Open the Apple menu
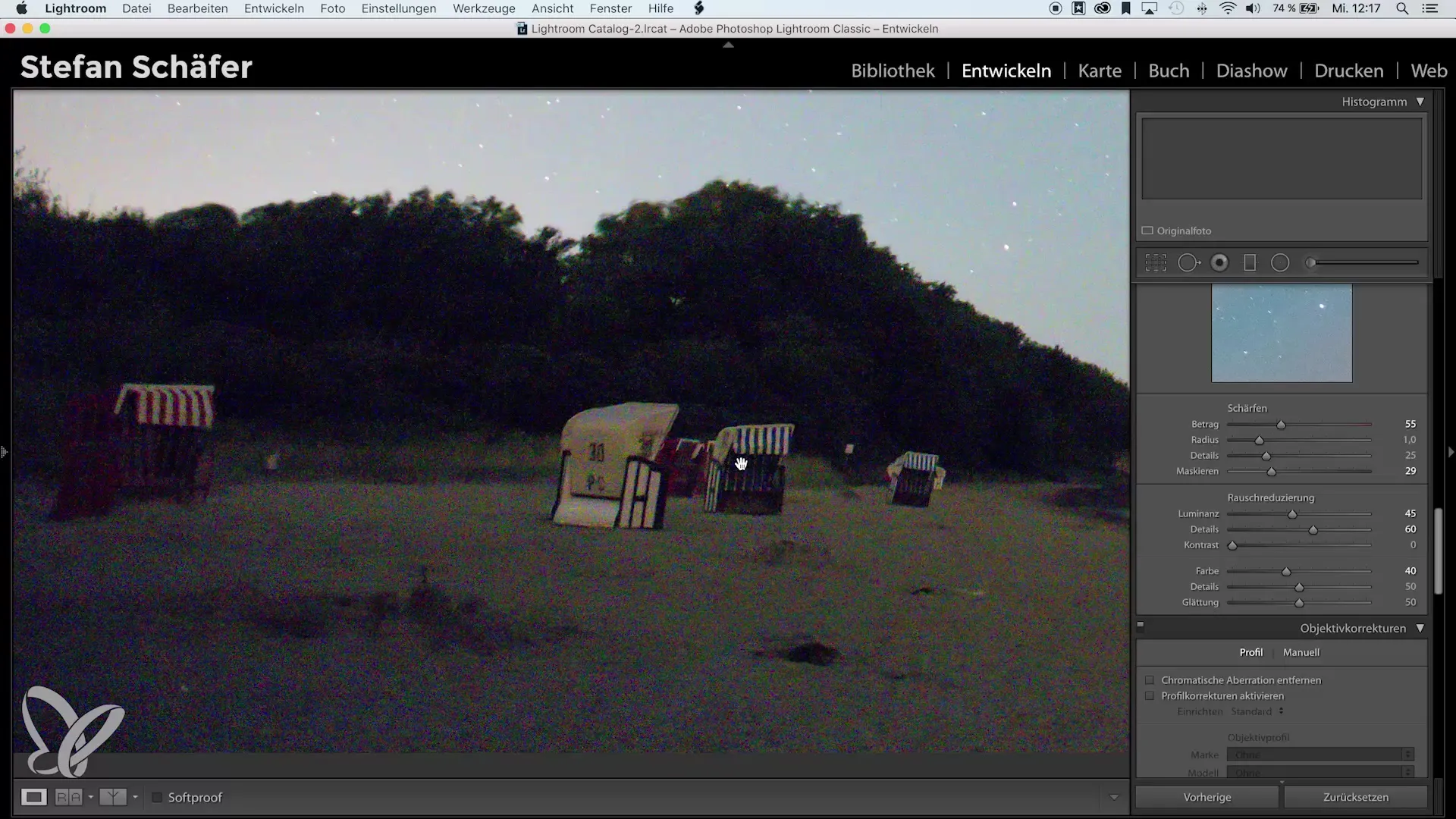The height and width of the screenshot is (819, 1456). click(22, 8)
